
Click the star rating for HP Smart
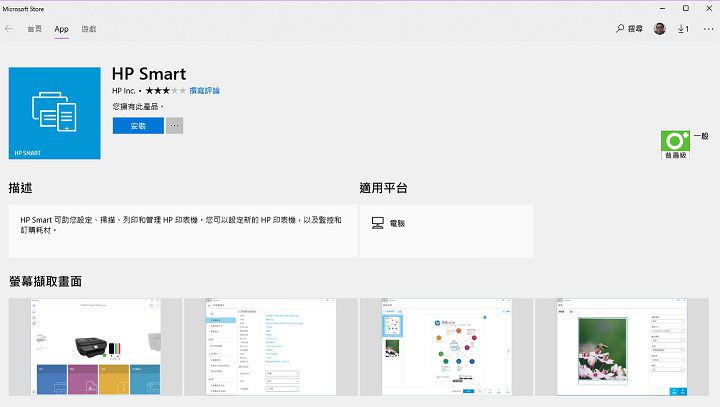click(164, 91)
